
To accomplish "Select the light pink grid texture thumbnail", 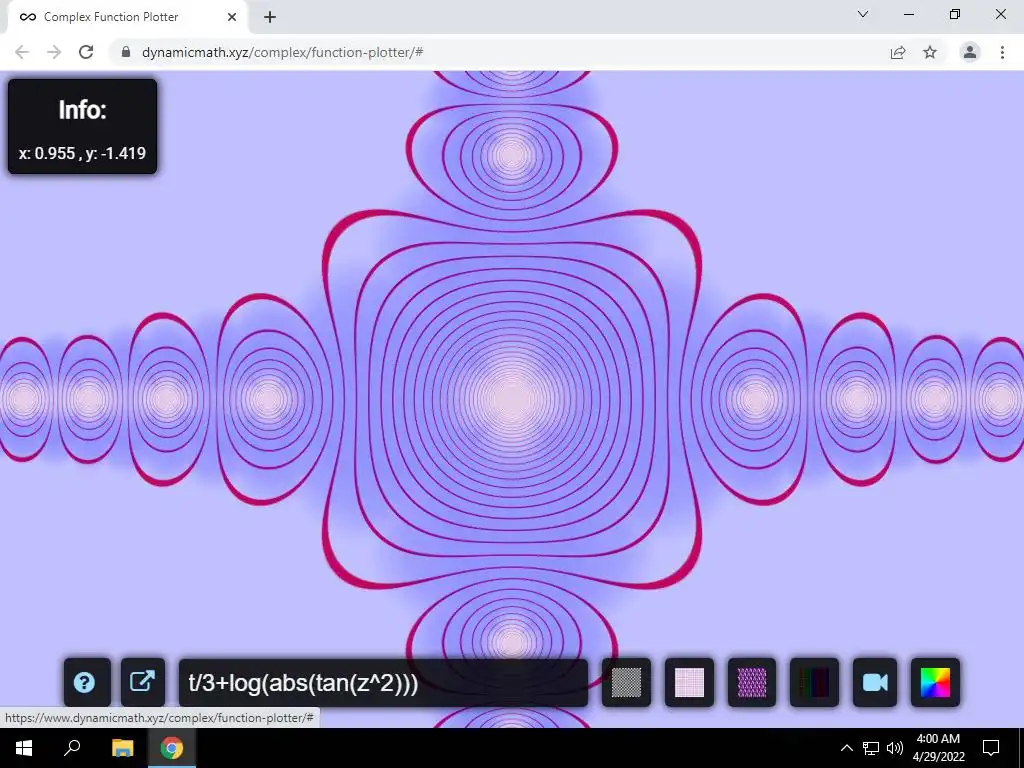I will pyautogui.click(x=689, y=682).
